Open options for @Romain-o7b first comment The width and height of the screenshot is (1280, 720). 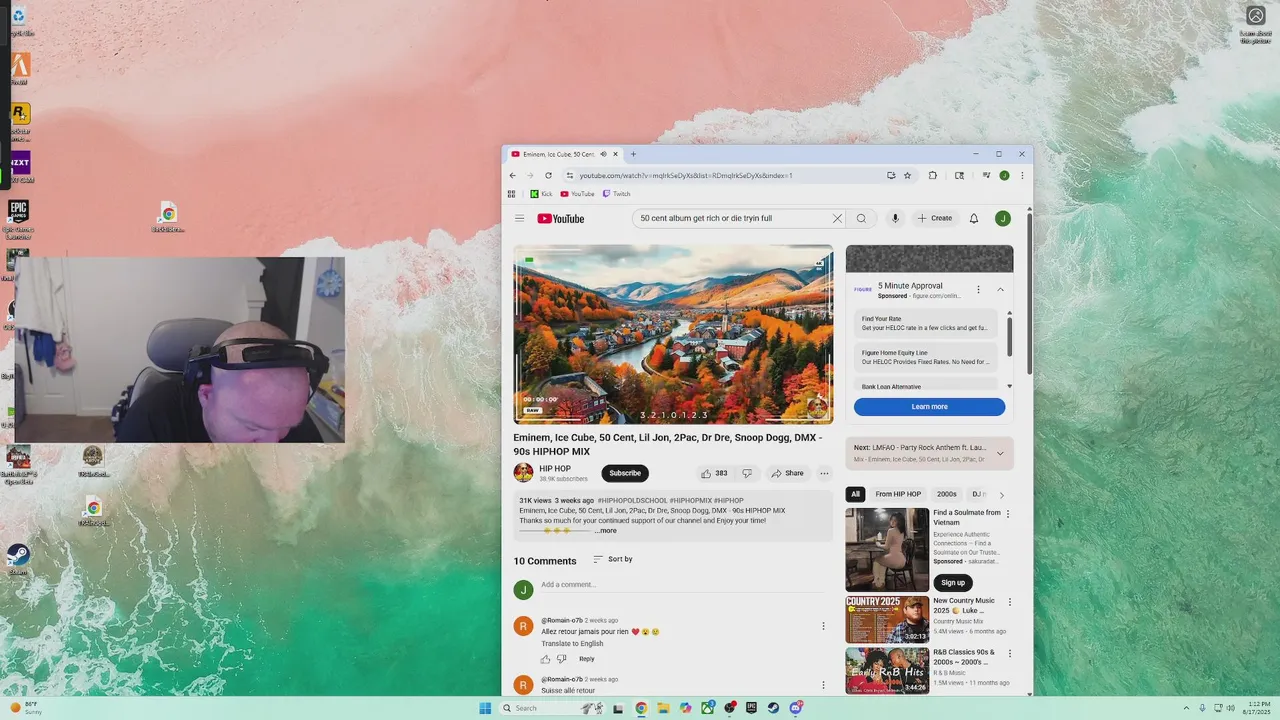(x=823, y=626)
